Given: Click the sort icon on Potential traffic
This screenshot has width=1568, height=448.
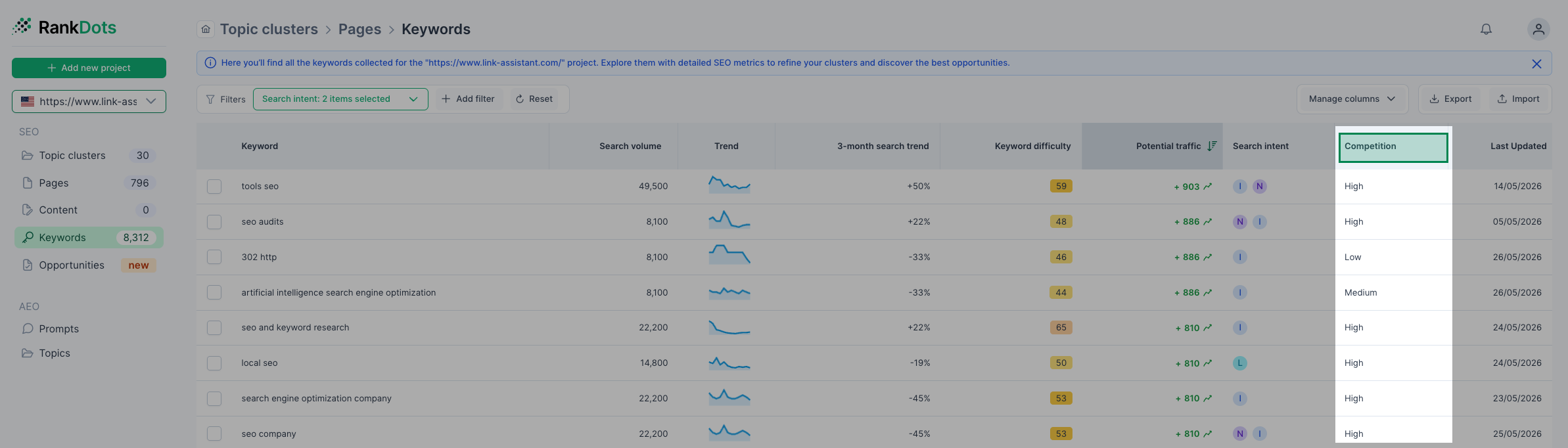Looking at the screenshot, I should (1212, 146).
